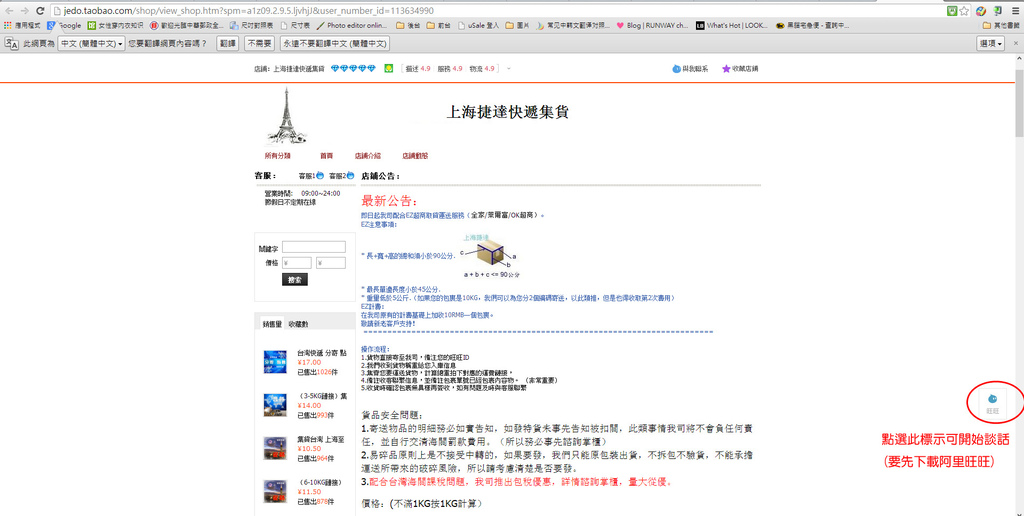Viewport: 1024px width, 516px height.
Task: Reload the page with the refresh icon
Action: pyautogui.click(x=40, y=10)
